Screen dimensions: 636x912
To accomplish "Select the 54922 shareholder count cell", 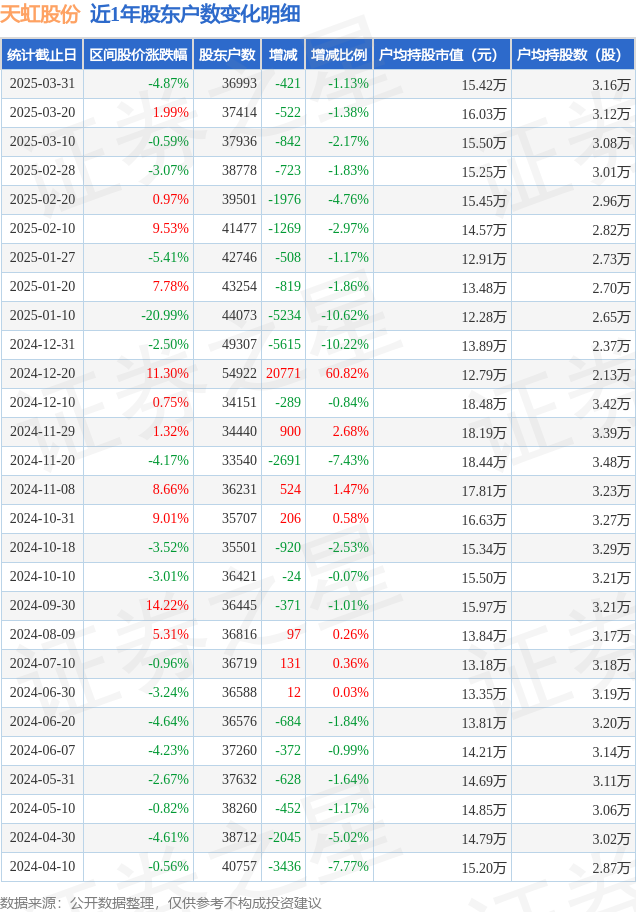I will [239, 373].
